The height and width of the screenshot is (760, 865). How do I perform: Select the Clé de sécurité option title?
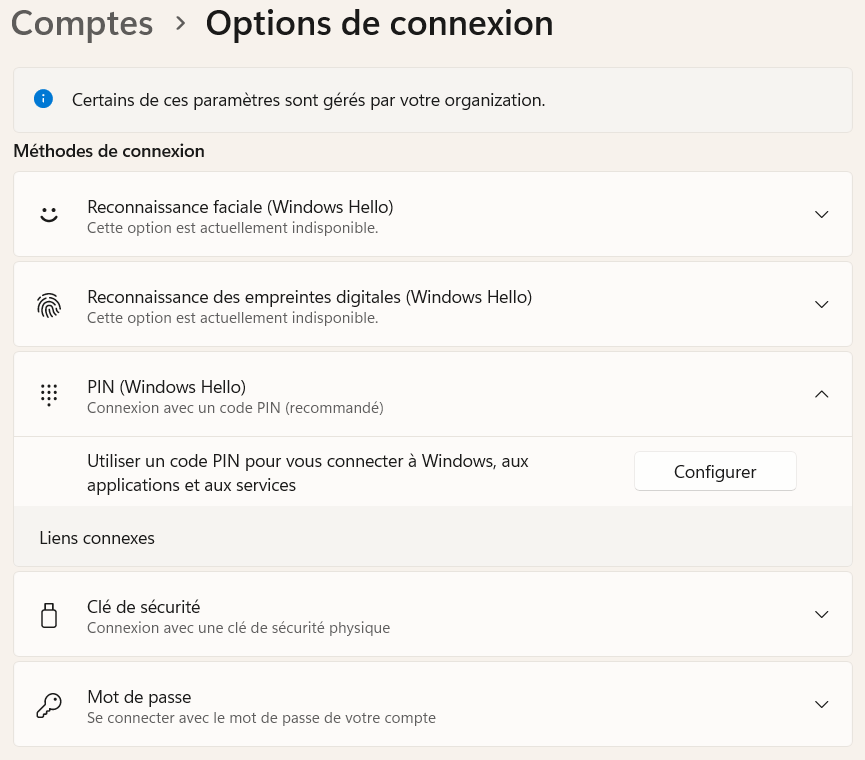pyautogui.click(x=143, y=607)
